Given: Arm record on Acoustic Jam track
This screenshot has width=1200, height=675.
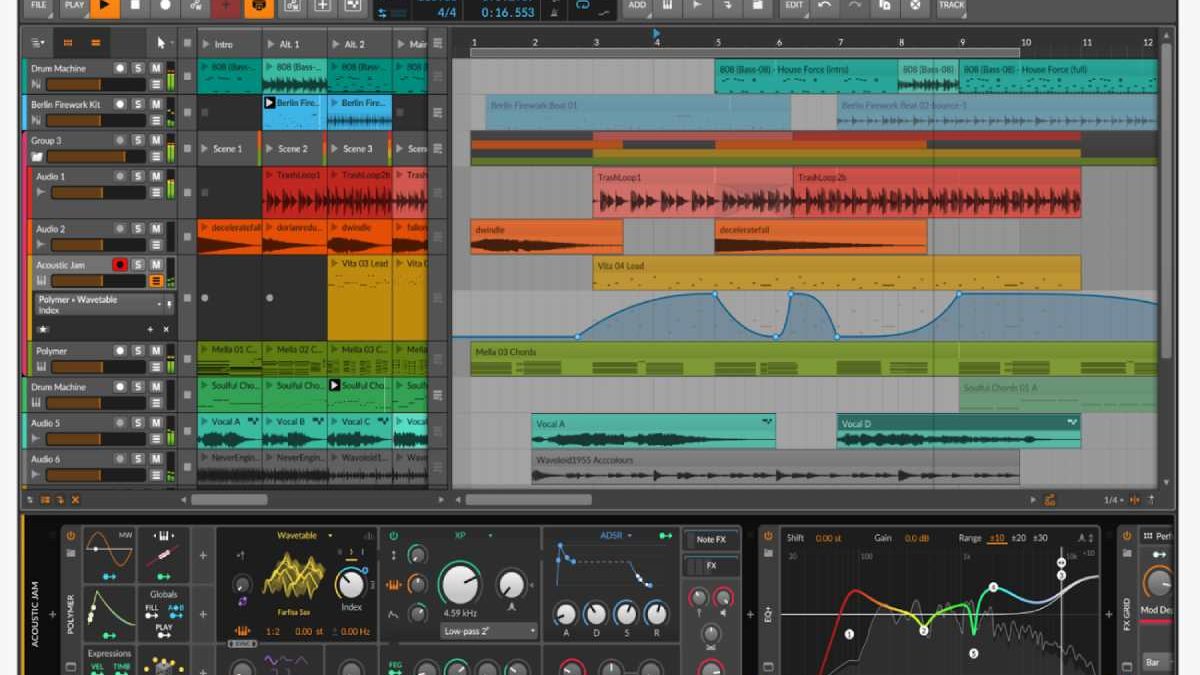Looking at the screenshot, I should (120, 265).
